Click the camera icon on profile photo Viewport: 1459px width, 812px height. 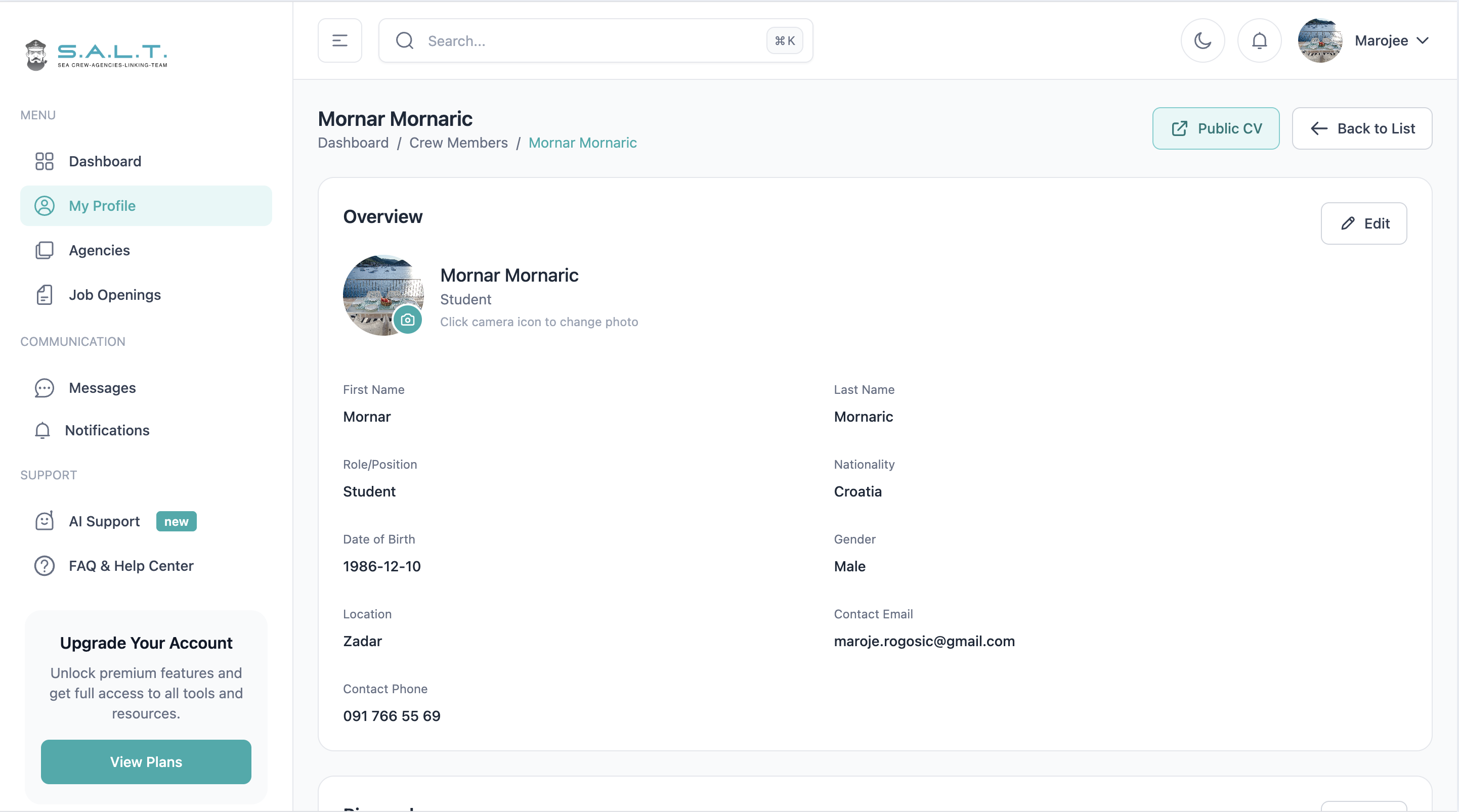click(x=407, y=320)
